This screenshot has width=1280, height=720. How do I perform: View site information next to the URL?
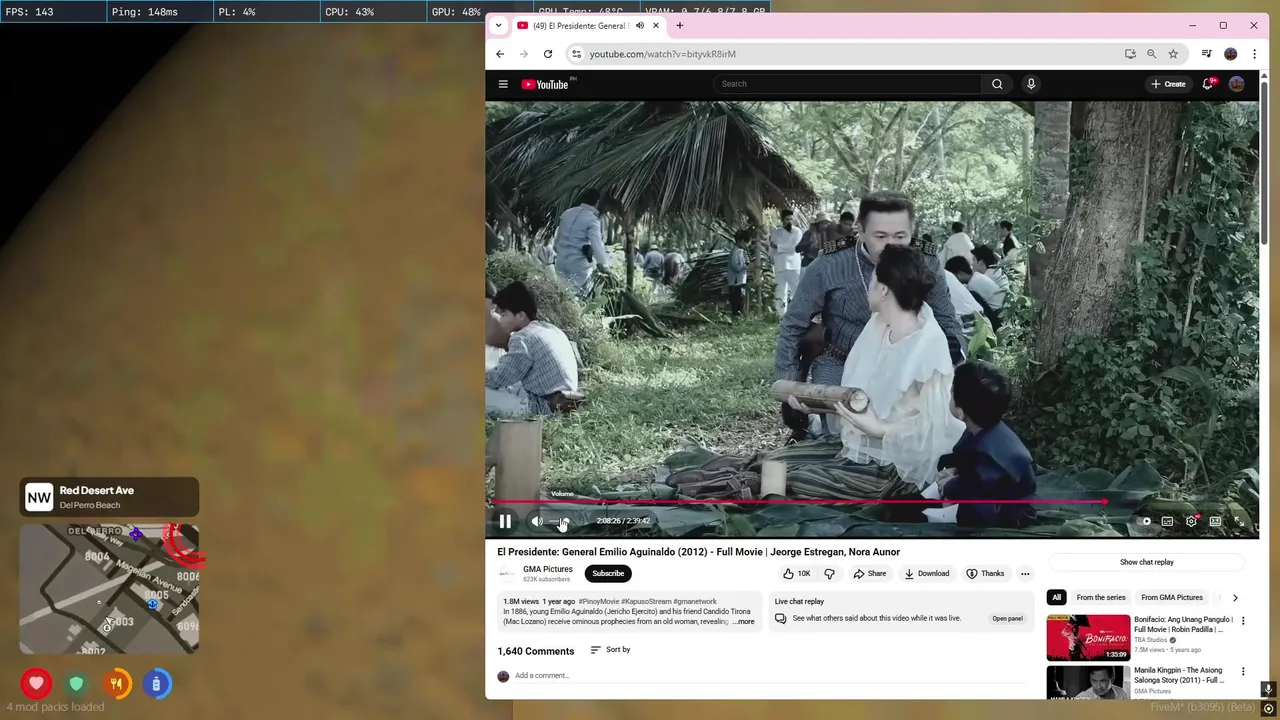pyautogui.click(x=575, y=54)
